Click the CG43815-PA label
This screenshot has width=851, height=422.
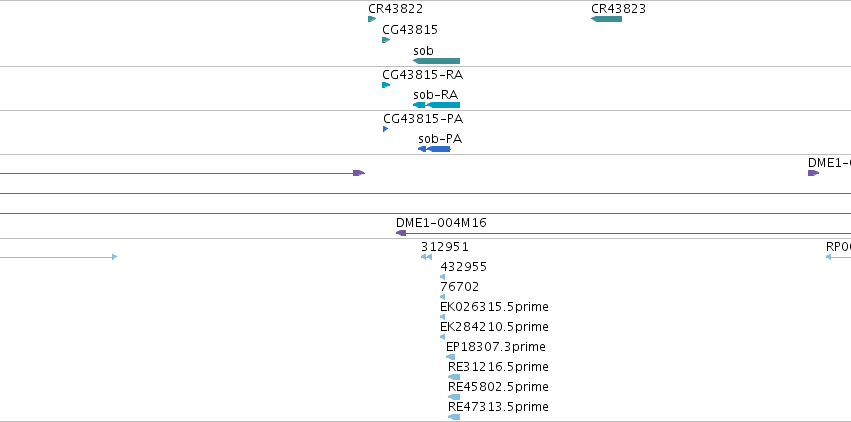coord(423,119)
